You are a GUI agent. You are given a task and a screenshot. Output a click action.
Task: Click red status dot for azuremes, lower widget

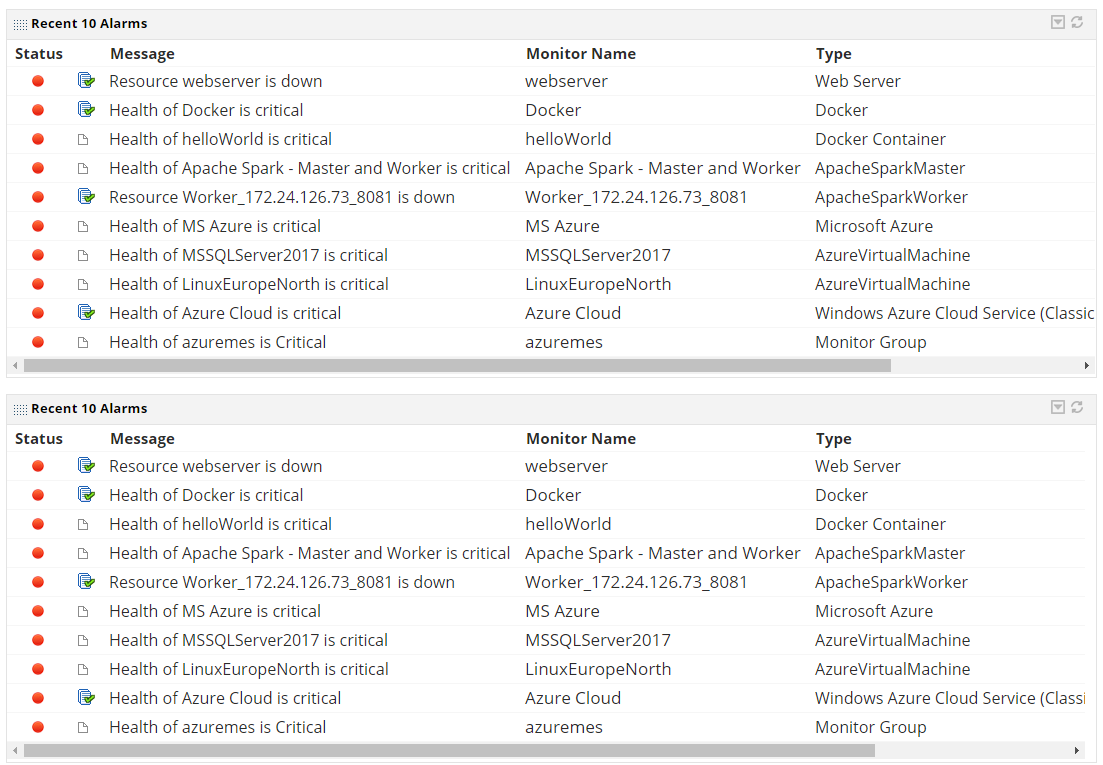tap(38, 727)
